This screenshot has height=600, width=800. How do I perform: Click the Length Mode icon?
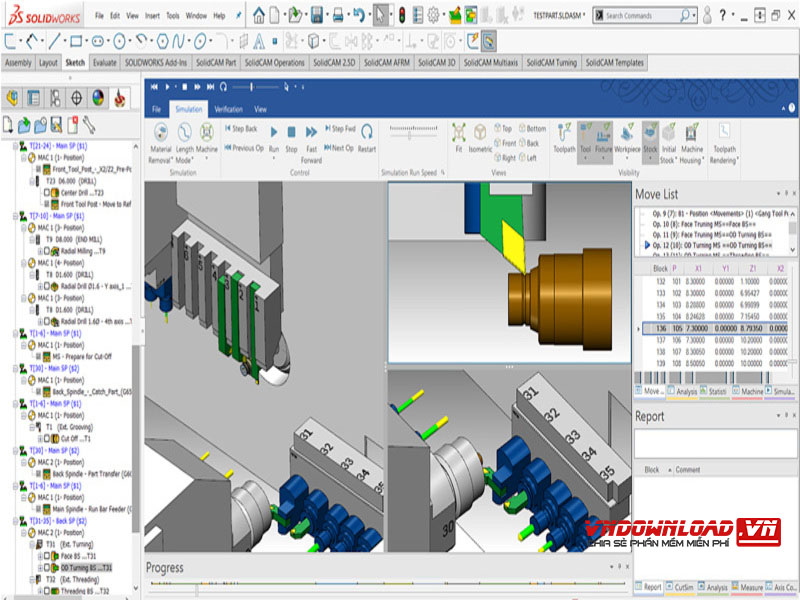(184, 132)
